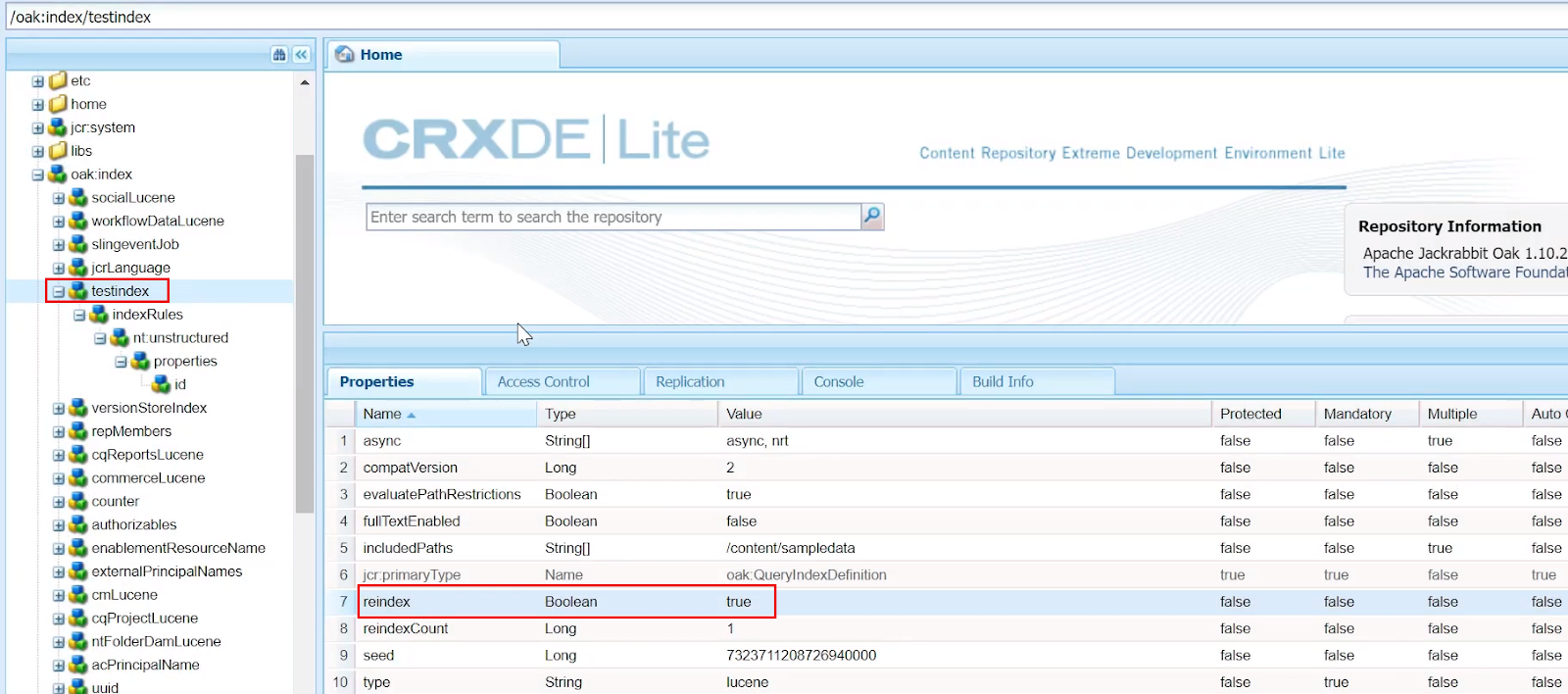The image size is (1568, 694).
Task: Click the Type column header
Action: (x=628, y=414)
